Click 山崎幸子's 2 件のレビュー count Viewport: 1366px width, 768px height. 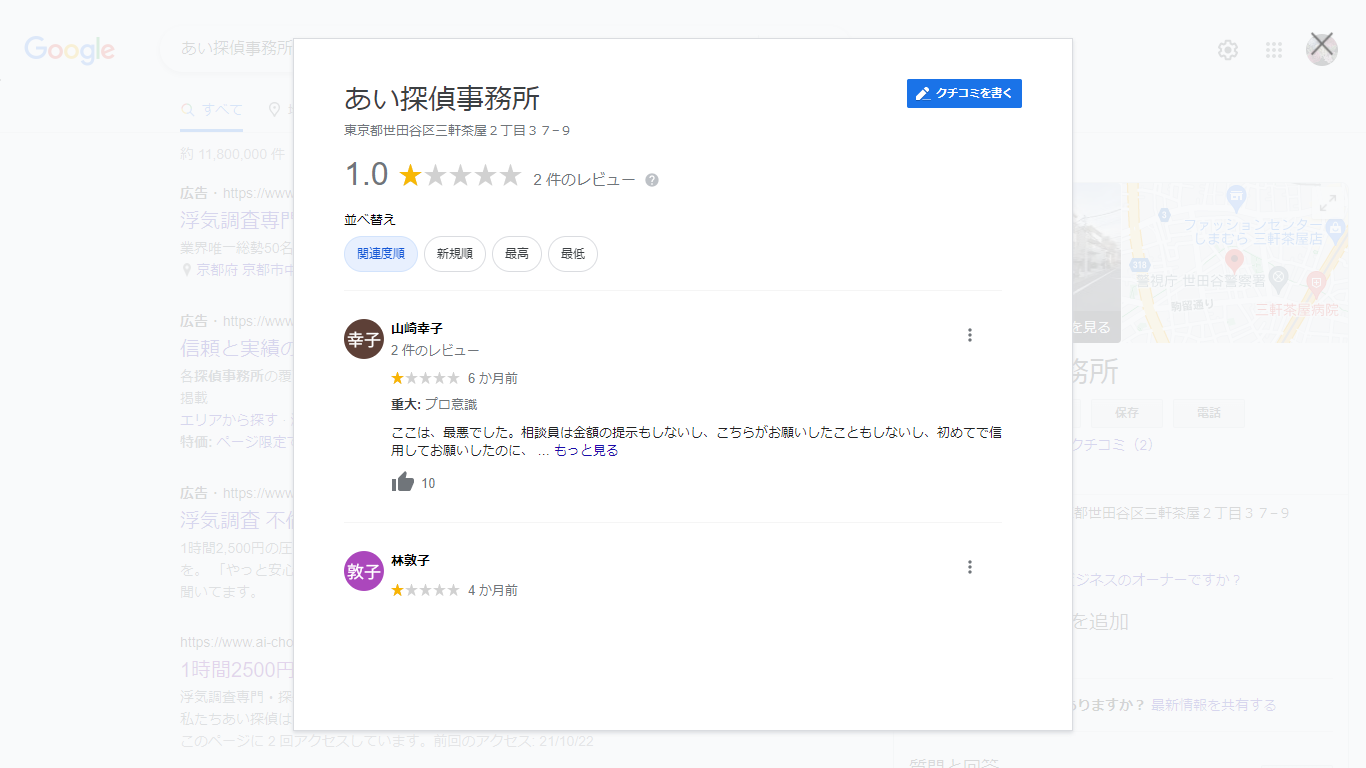point(435,351)
